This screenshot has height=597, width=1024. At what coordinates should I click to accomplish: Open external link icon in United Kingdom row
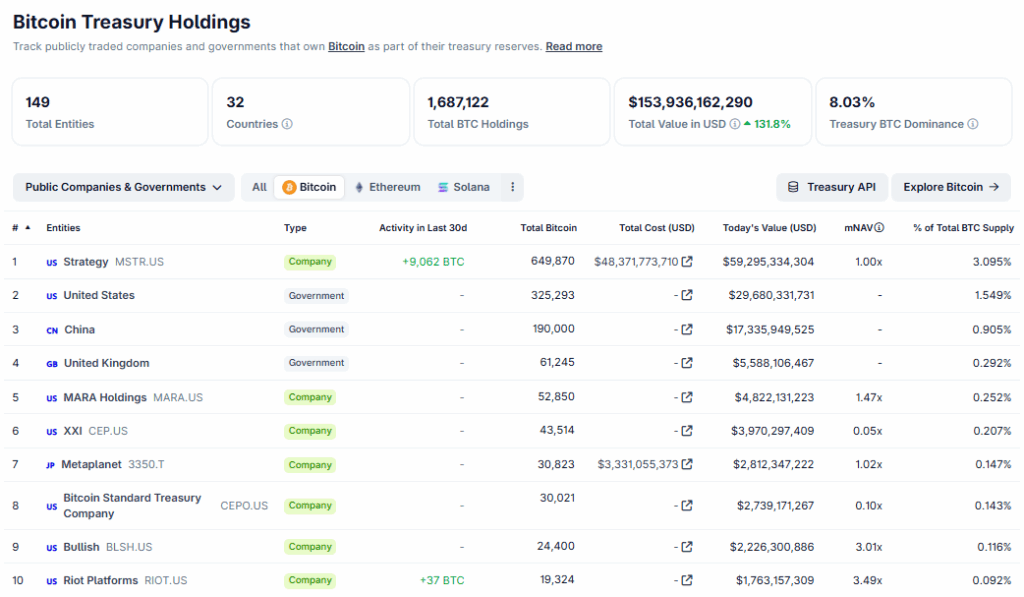click(x=687, y=363)
